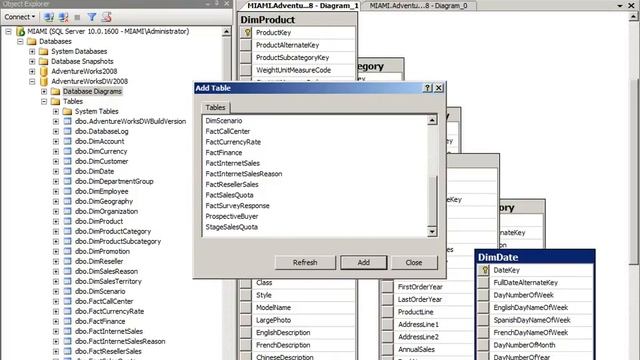Select dbo.DimOrganization in the tree
This screenshot has width=640, height=360.
(x=107, y=211)
